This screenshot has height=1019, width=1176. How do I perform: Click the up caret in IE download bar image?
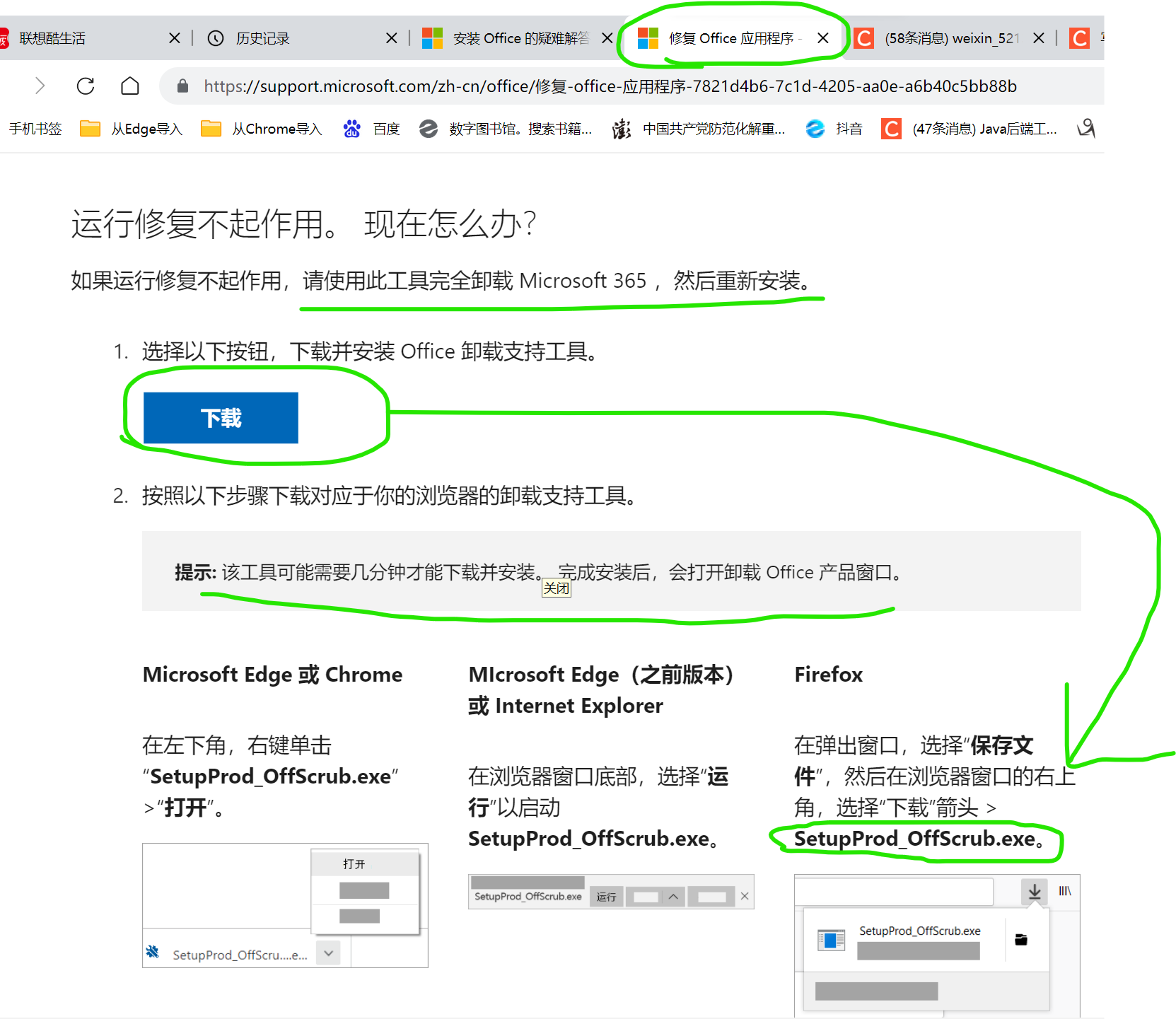[673, 897]
